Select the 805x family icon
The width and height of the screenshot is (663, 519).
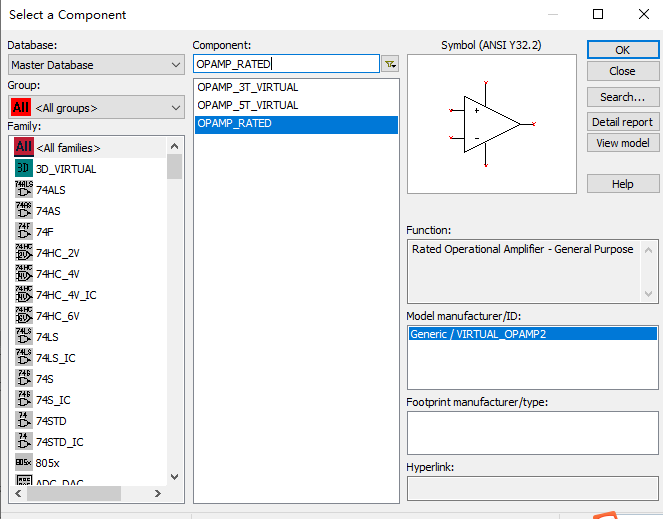click(24, 462)
